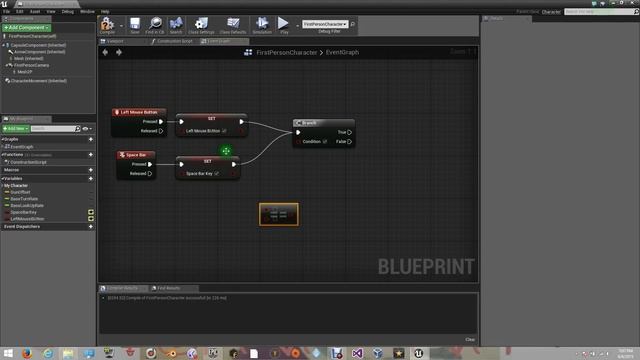Collapse the Graphs section
Screen dimensions: 640x360
[2, 139]
